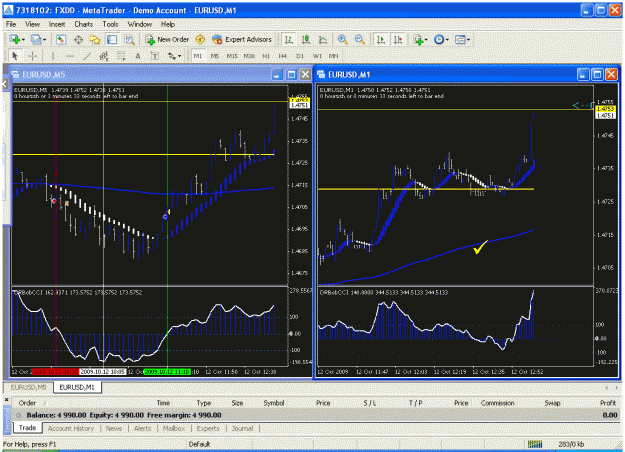Select the M30 timeframe
Image resolution: width=625 pixels, height=452 pixels.
[x=249, y=56]
